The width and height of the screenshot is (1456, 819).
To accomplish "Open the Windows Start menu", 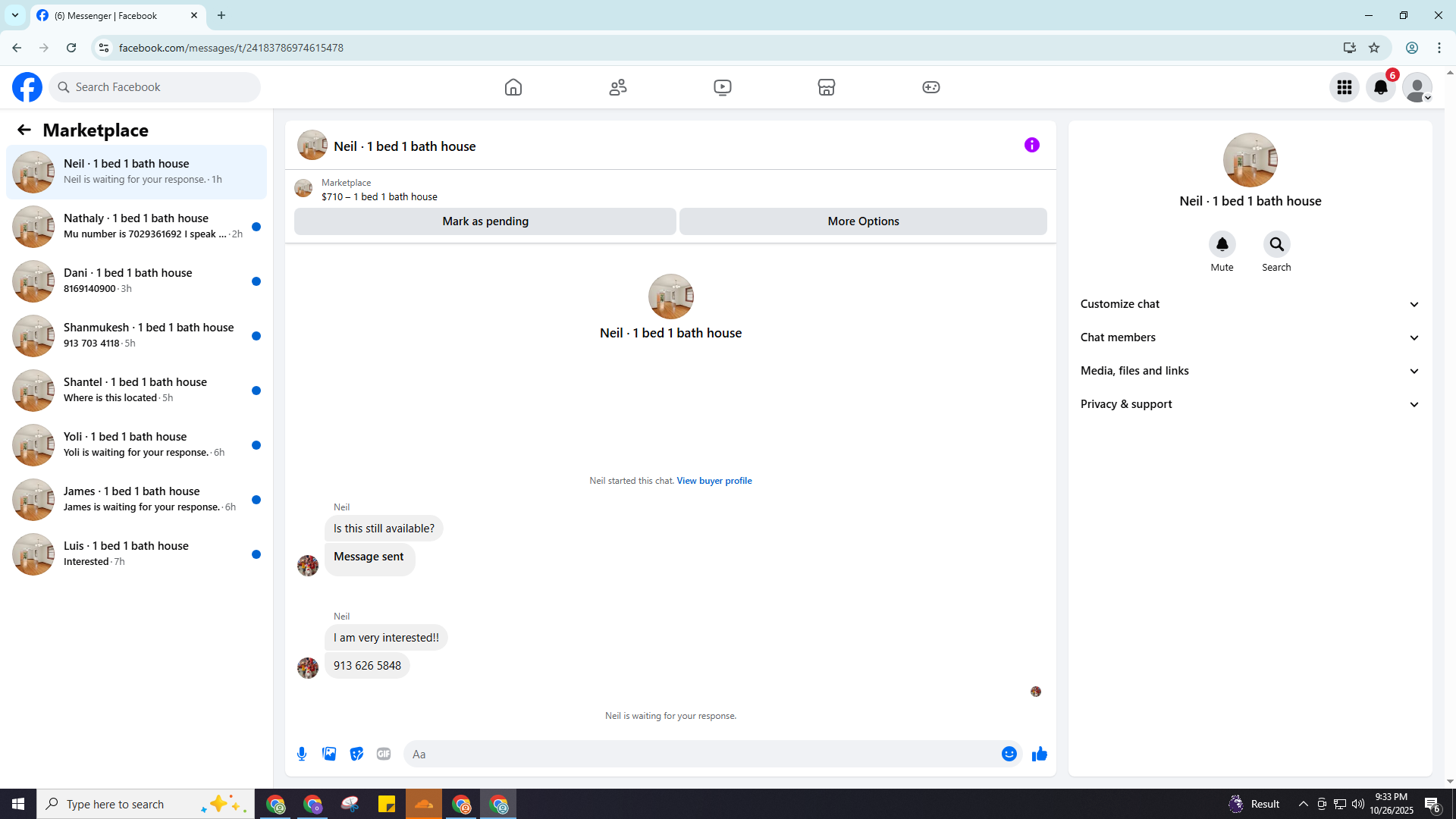I will point(18,804).
